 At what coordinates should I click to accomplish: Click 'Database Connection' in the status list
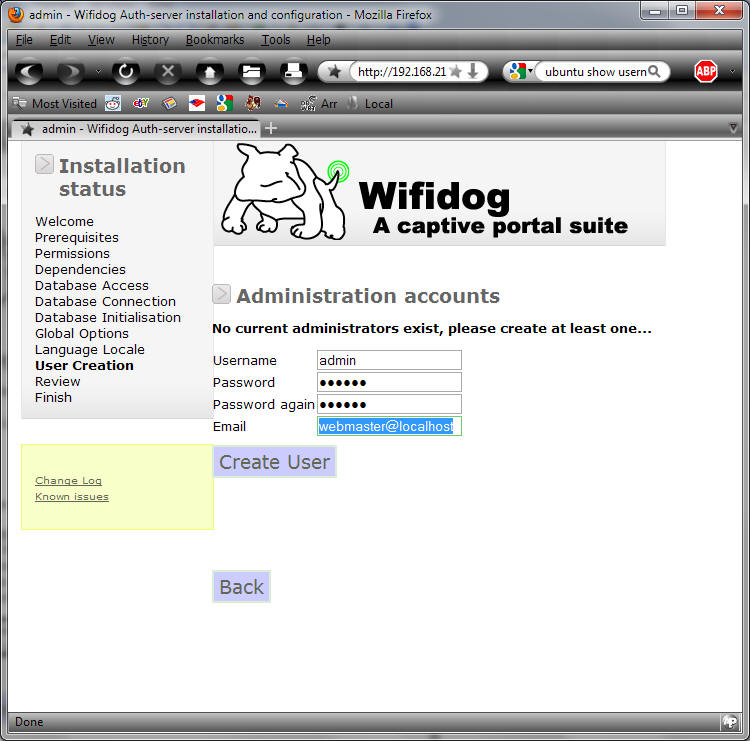(105, 301)
